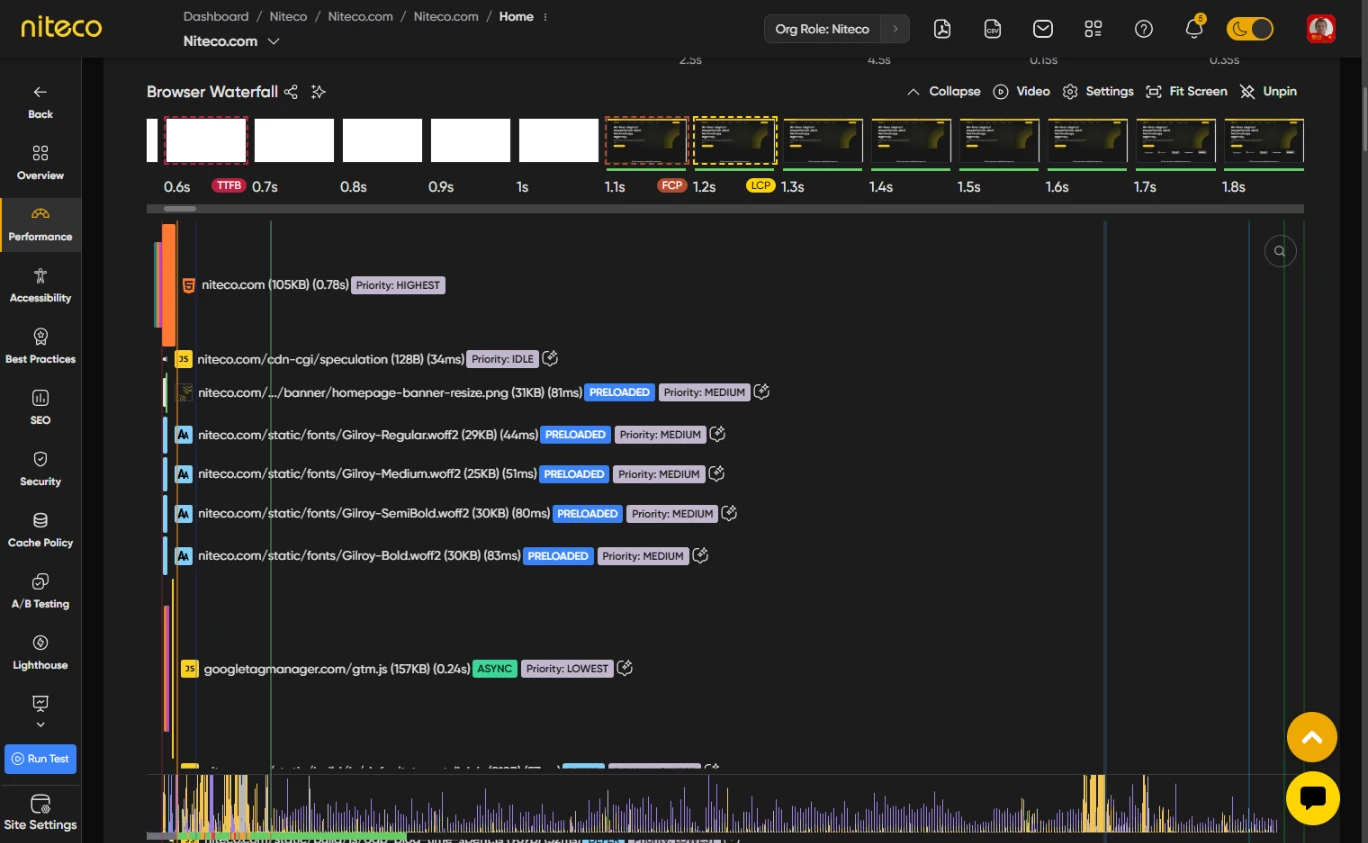Click the share icon beside Browser Waterfall
This screenshot has height=843, width=1368.
click(x=291, y=92)
